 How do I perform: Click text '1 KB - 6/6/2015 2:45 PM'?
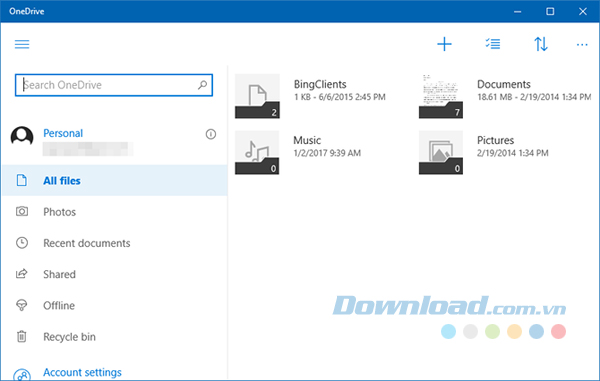tap(339, 97)
